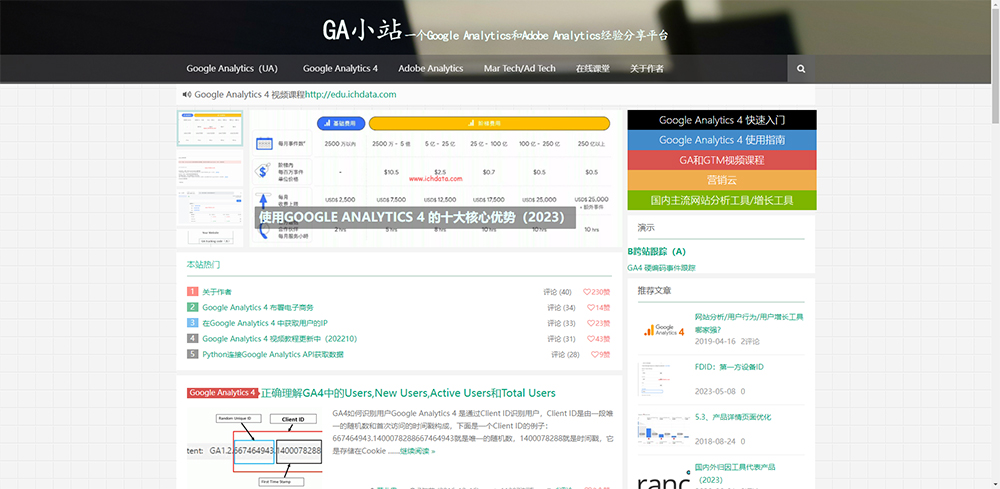The width and height of the screenshot is (1000, 489).
Task: Open the Google Analytics (UA) menu
Action: point(232,68)
